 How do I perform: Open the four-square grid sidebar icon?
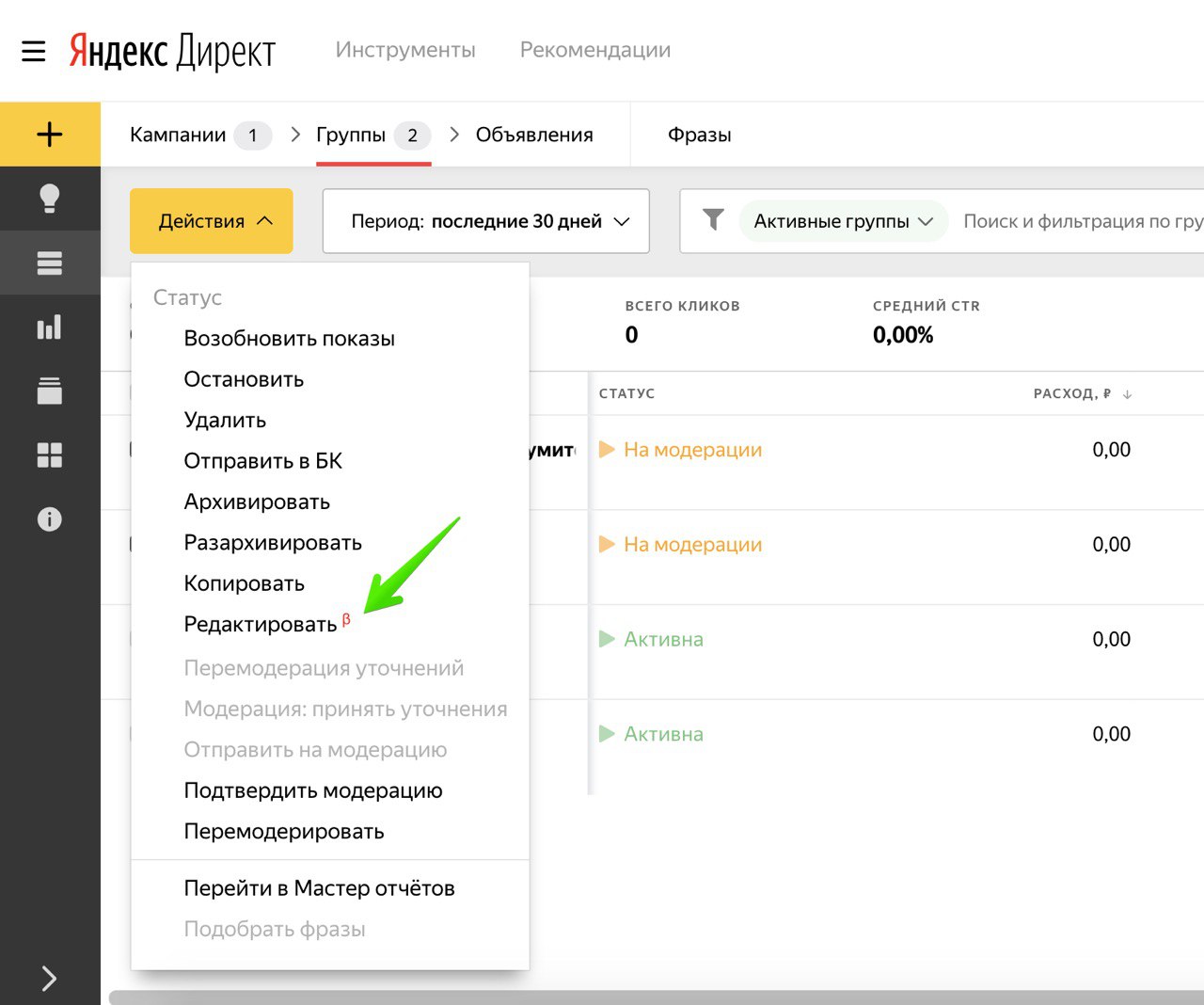point(50,455)
